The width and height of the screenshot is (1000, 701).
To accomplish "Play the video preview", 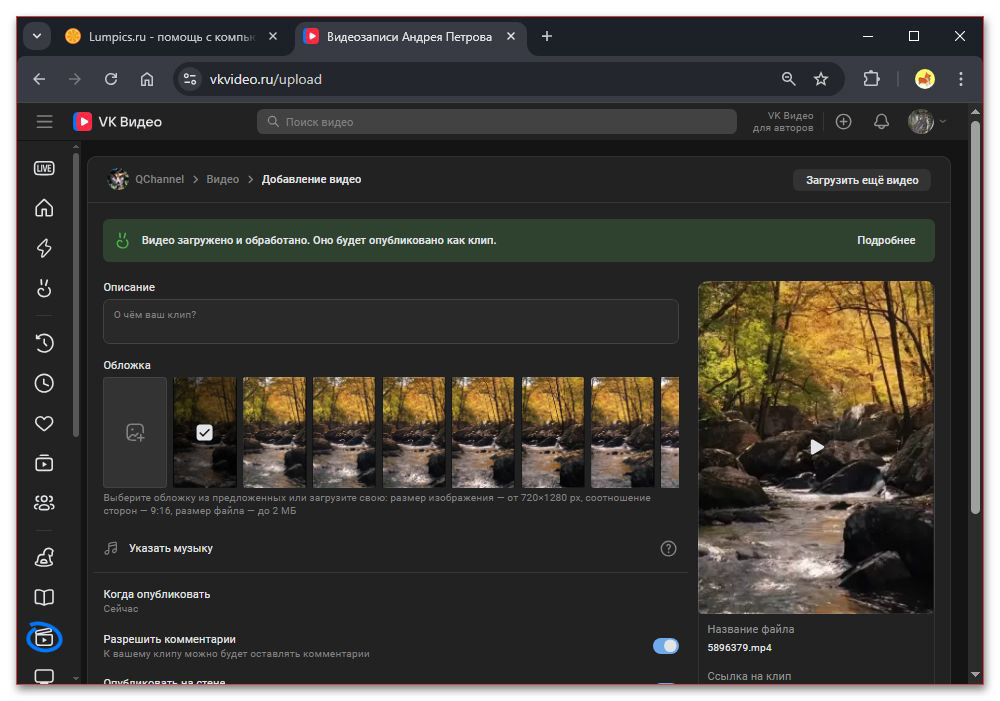I will coord(816,447).
